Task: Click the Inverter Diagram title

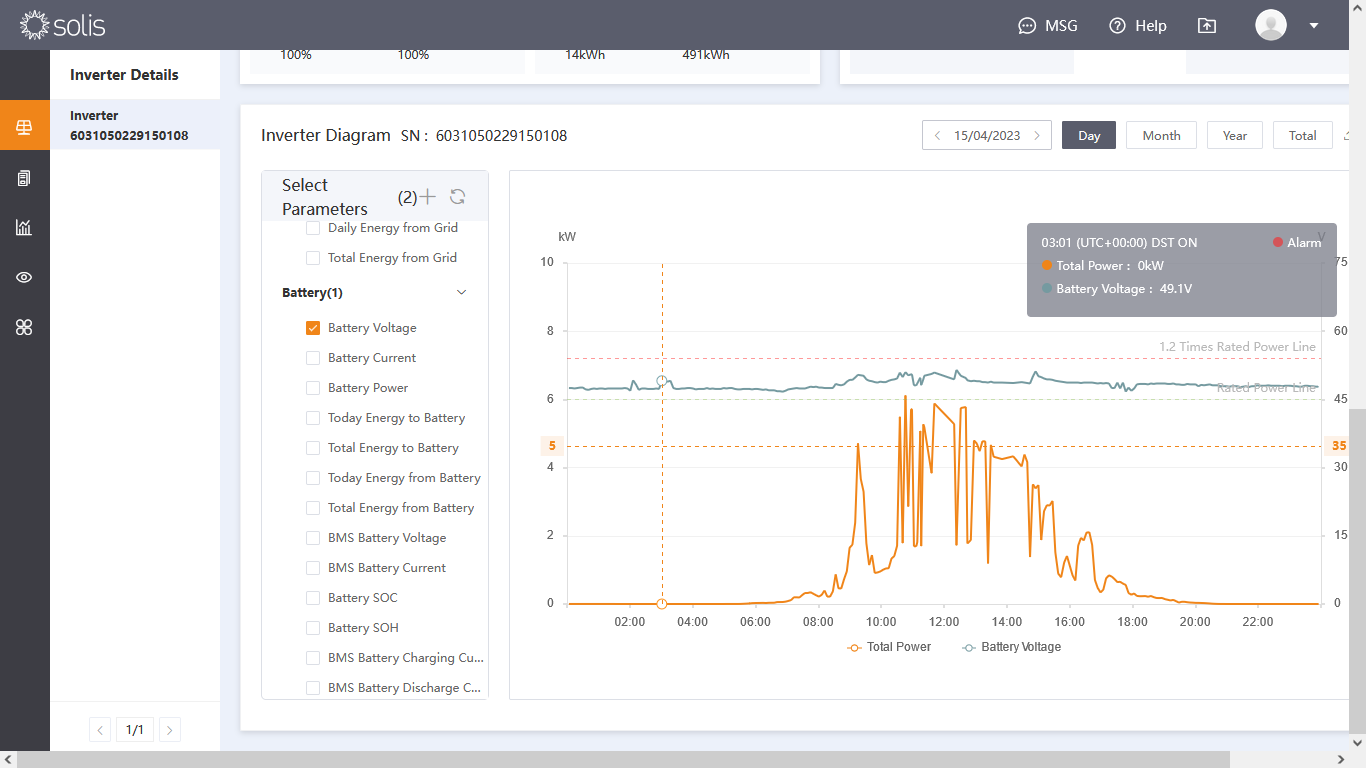Action: tap(326, 135)
